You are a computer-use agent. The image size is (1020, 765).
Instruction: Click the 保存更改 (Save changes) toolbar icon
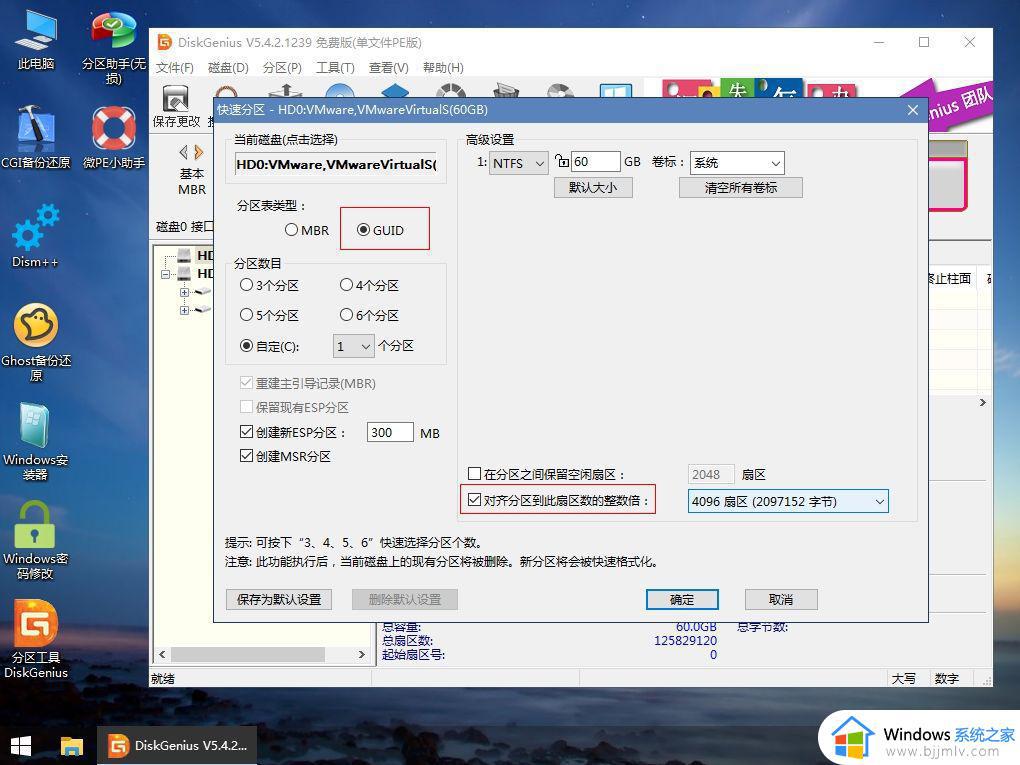tap(176, 106)
